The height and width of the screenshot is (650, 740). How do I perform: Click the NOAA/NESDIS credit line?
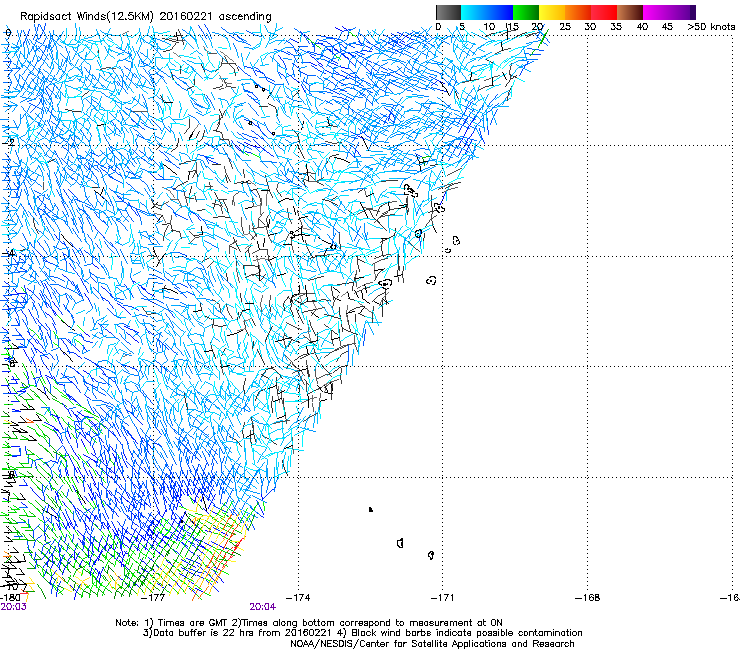click(432, 643)
